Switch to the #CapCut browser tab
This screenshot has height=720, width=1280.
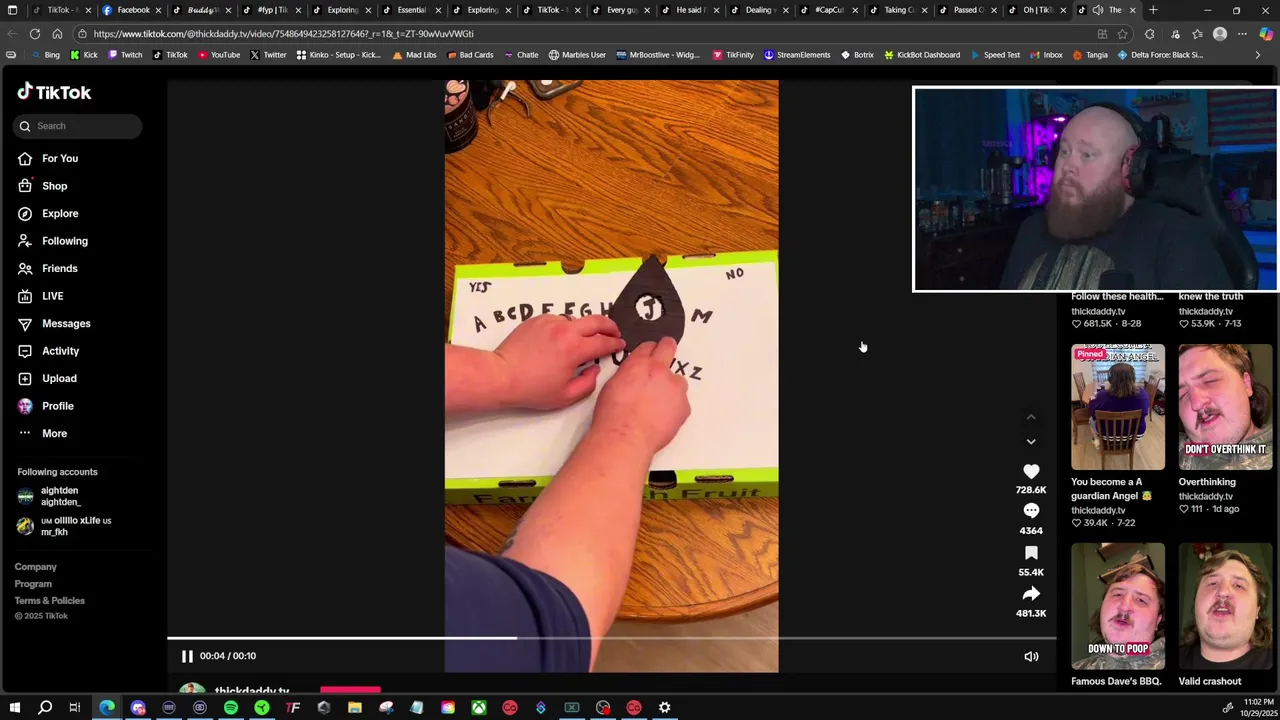829,10
